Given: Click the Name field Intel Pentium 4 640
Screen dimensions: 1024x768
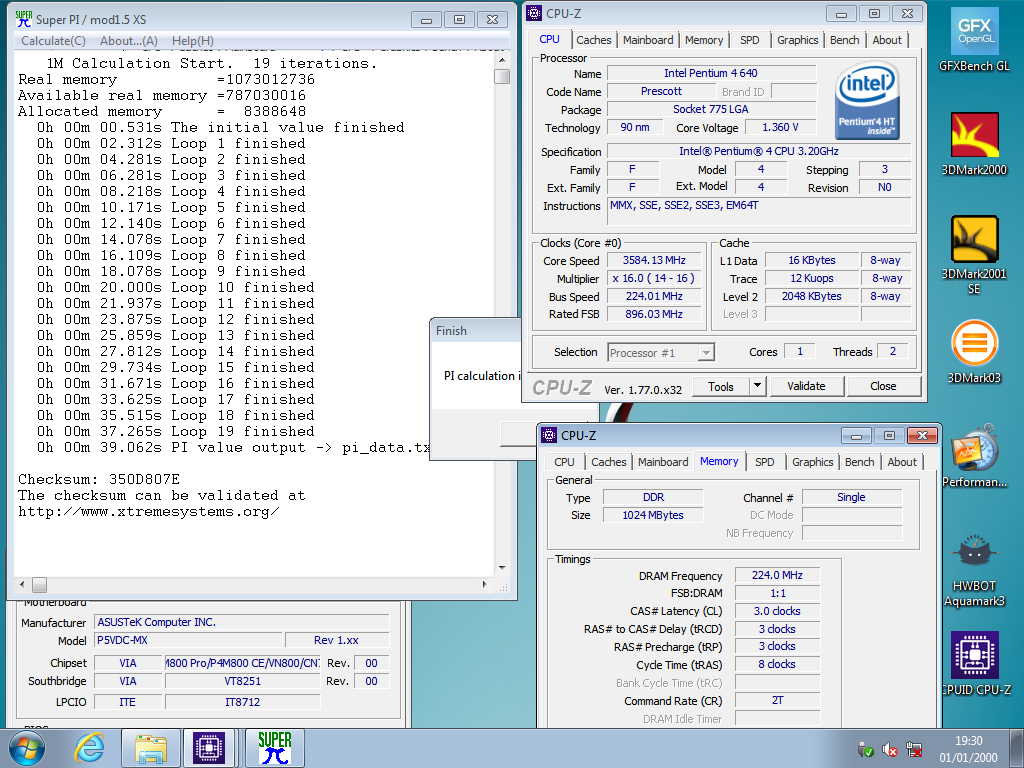Looking at the screenshot, I should pyautogui.click(x=711, y=73).
